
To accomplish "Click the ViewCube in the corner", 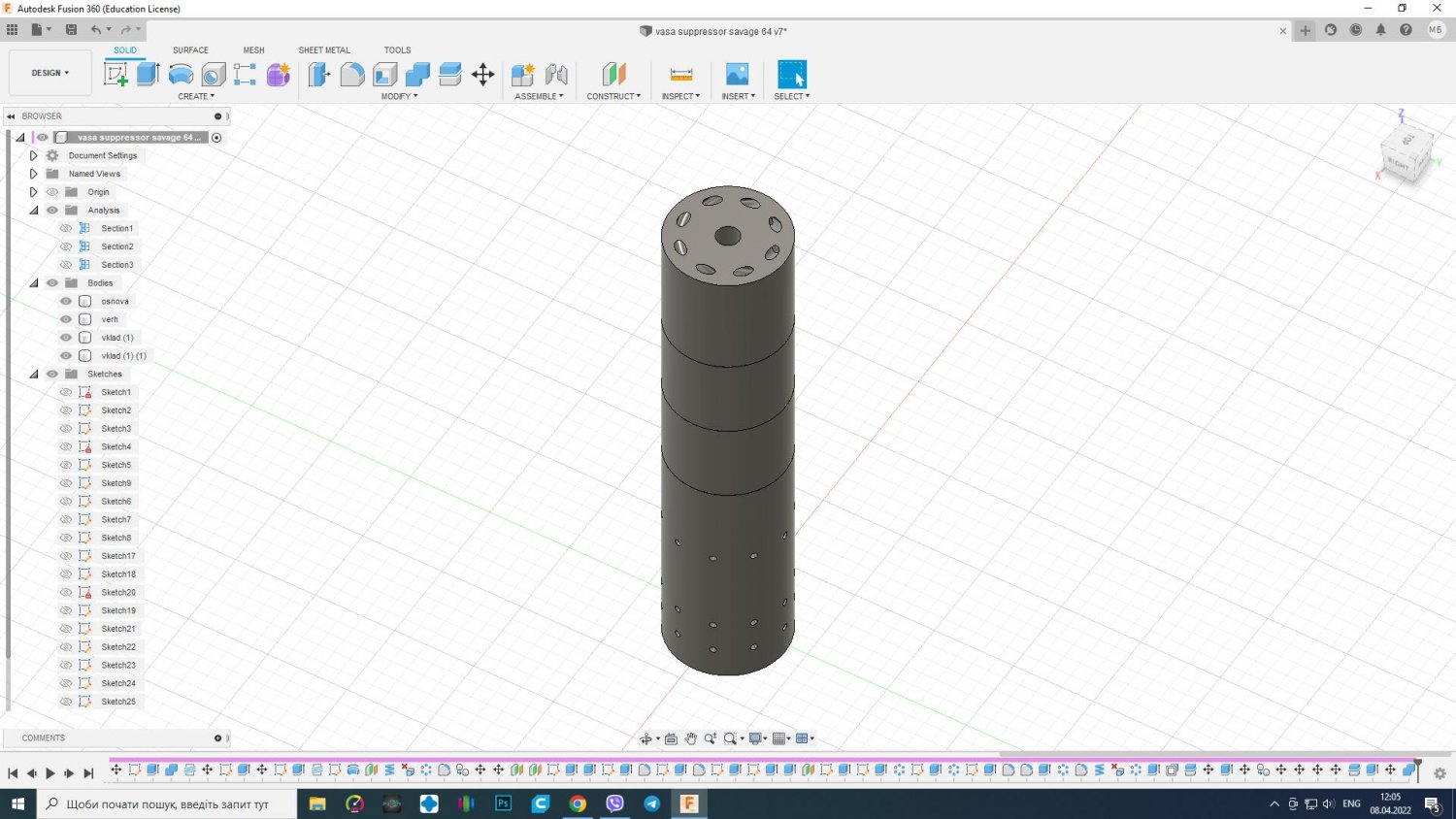I will [x=1406, y=151].
